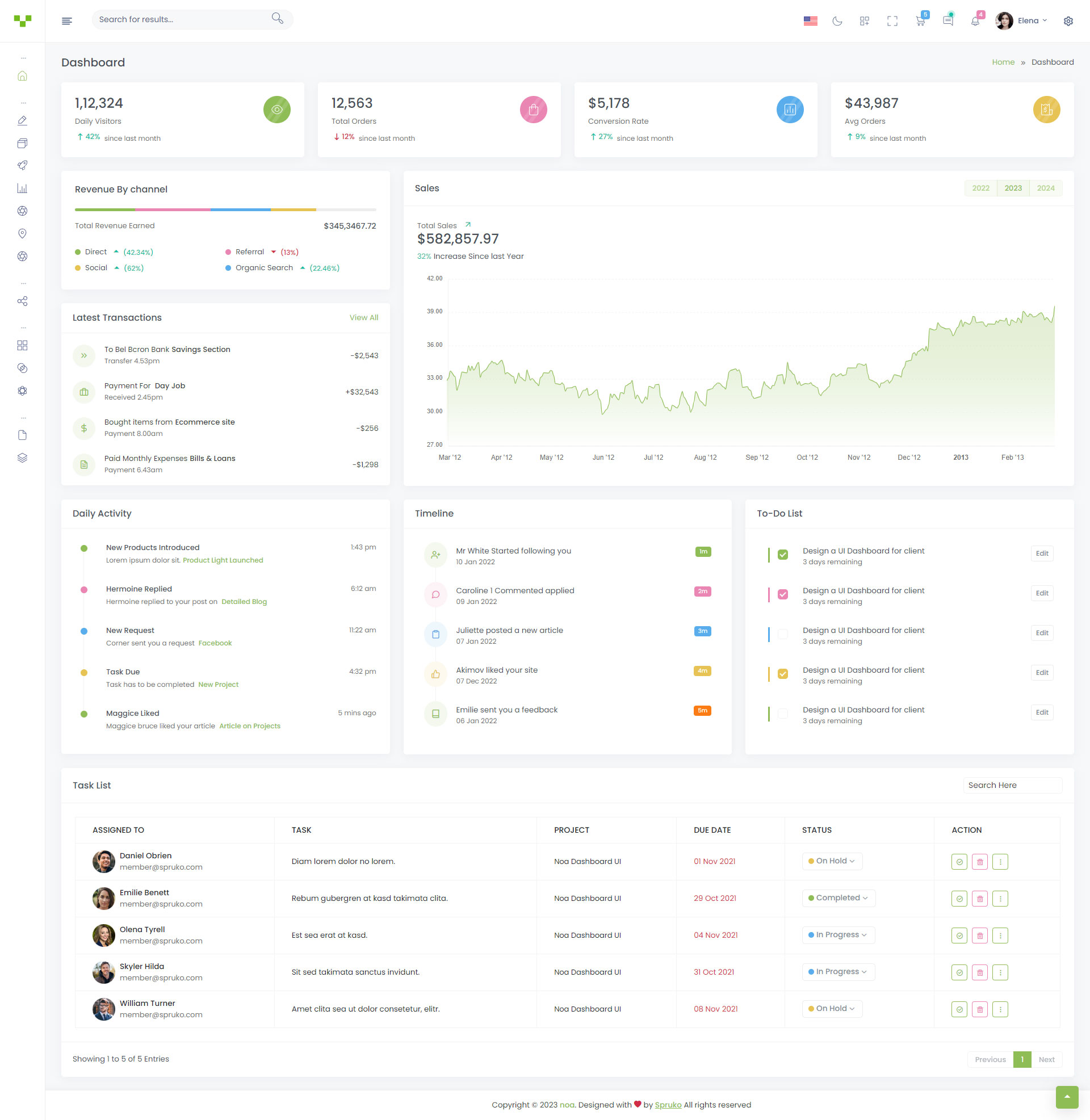Toggle dark mode moon icon
Viewport: 1090px width, 1120px height.
point(837,21)
